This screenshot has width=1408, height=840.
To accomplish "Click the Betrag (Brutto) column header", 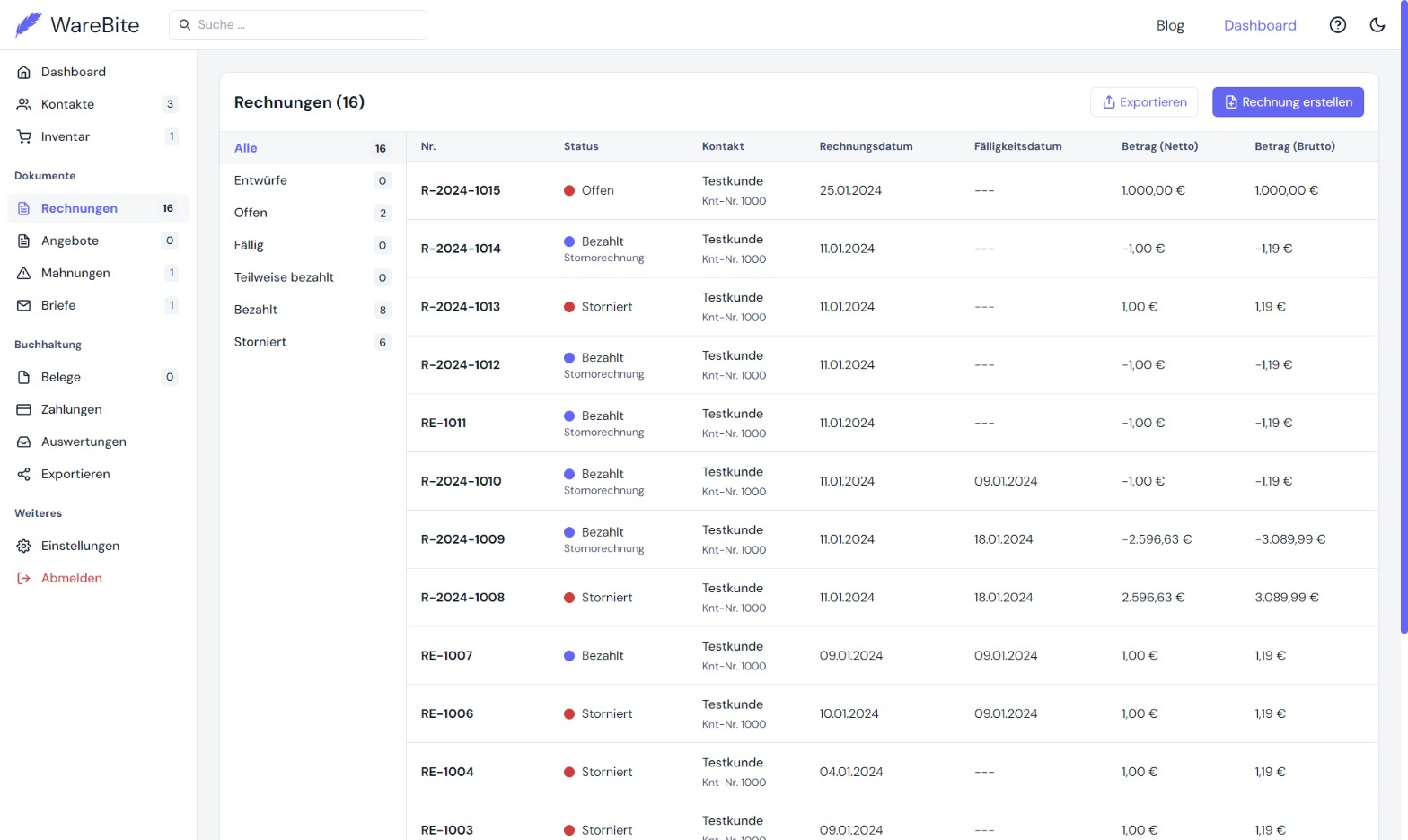I will [1295, 146].
